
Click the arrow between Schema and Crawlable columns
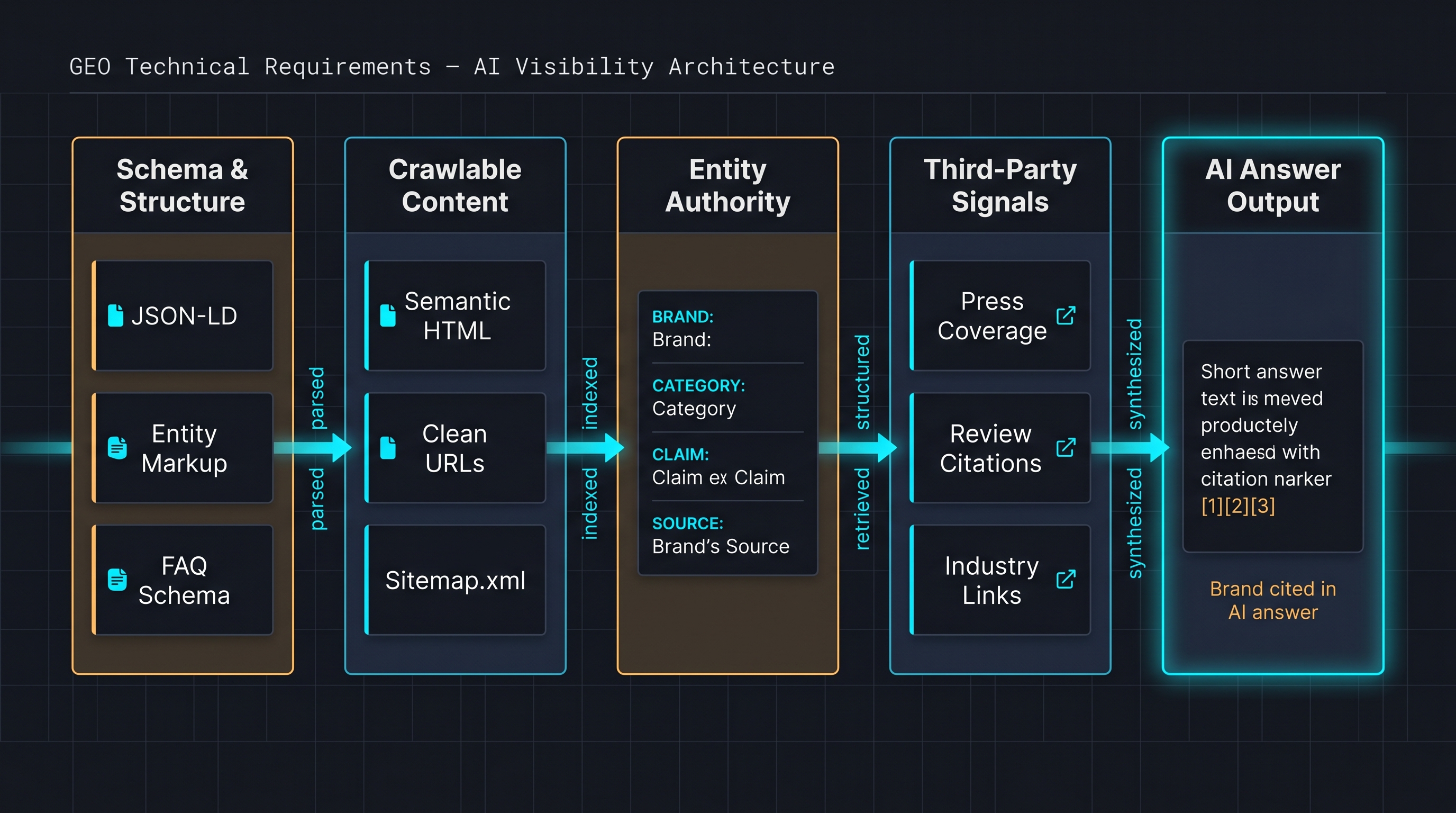click(x=313, y=448)
